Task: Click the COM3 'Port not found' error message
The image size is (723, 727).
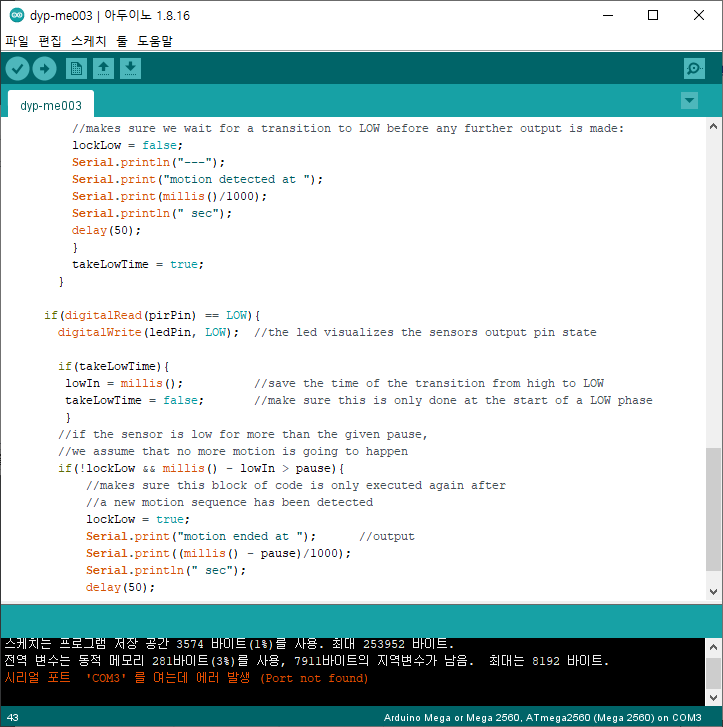Action: pyautogui.click(x=186, y=678)
